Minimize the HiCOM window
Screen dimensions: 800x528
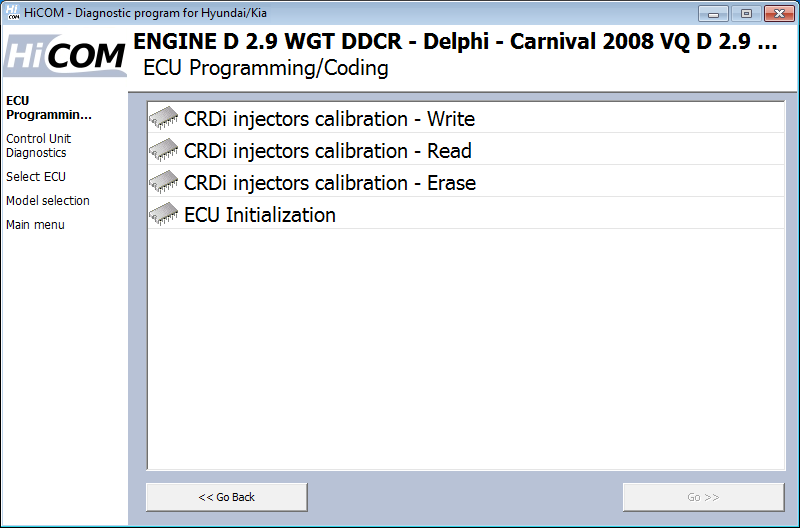click(x=713, y=13)
